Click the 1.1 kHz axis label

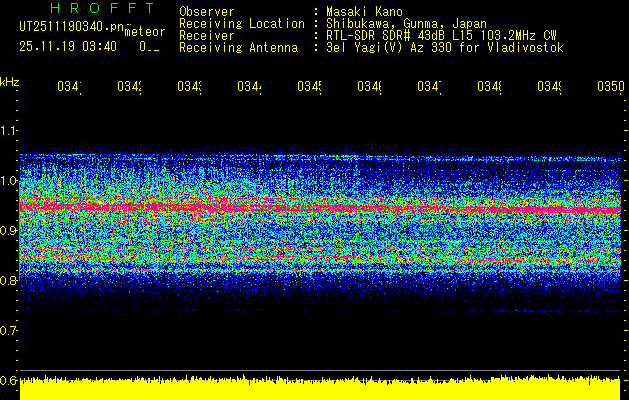click(x=8, y=130)
